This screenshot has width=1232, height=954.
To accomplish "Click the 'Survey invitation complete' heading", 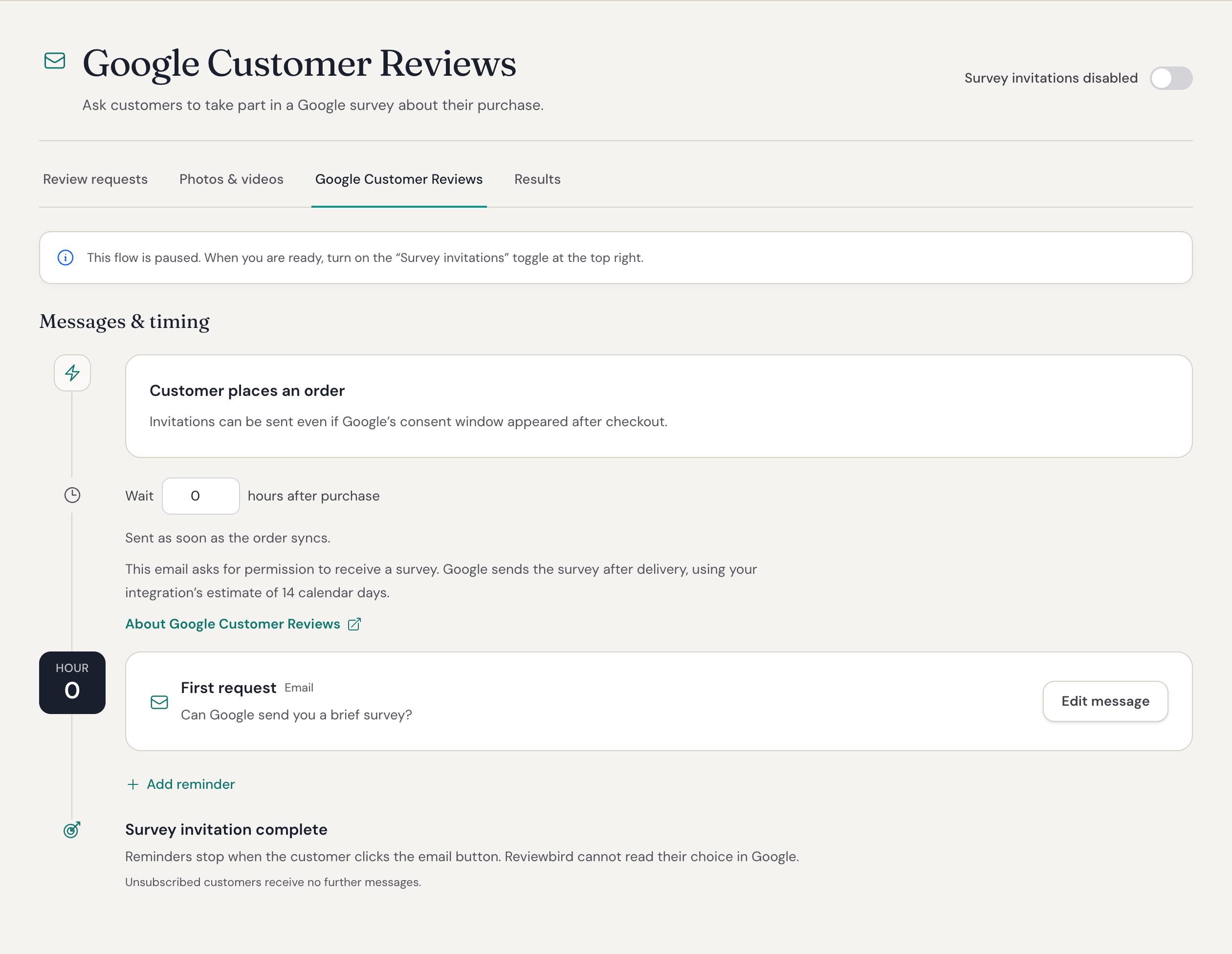I will tap(226, 829).
